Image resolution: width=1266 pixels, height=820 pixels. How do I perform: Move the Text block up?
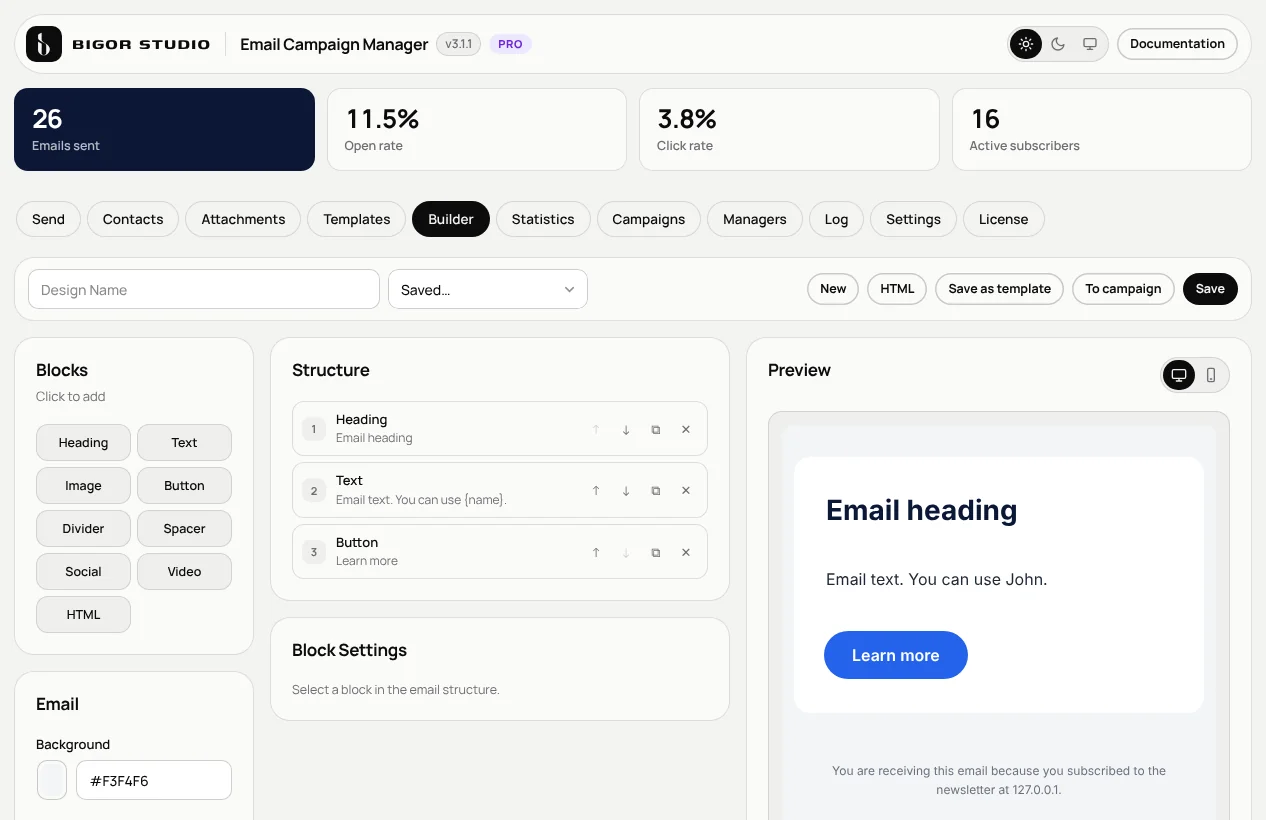click(x=596, y=490)
